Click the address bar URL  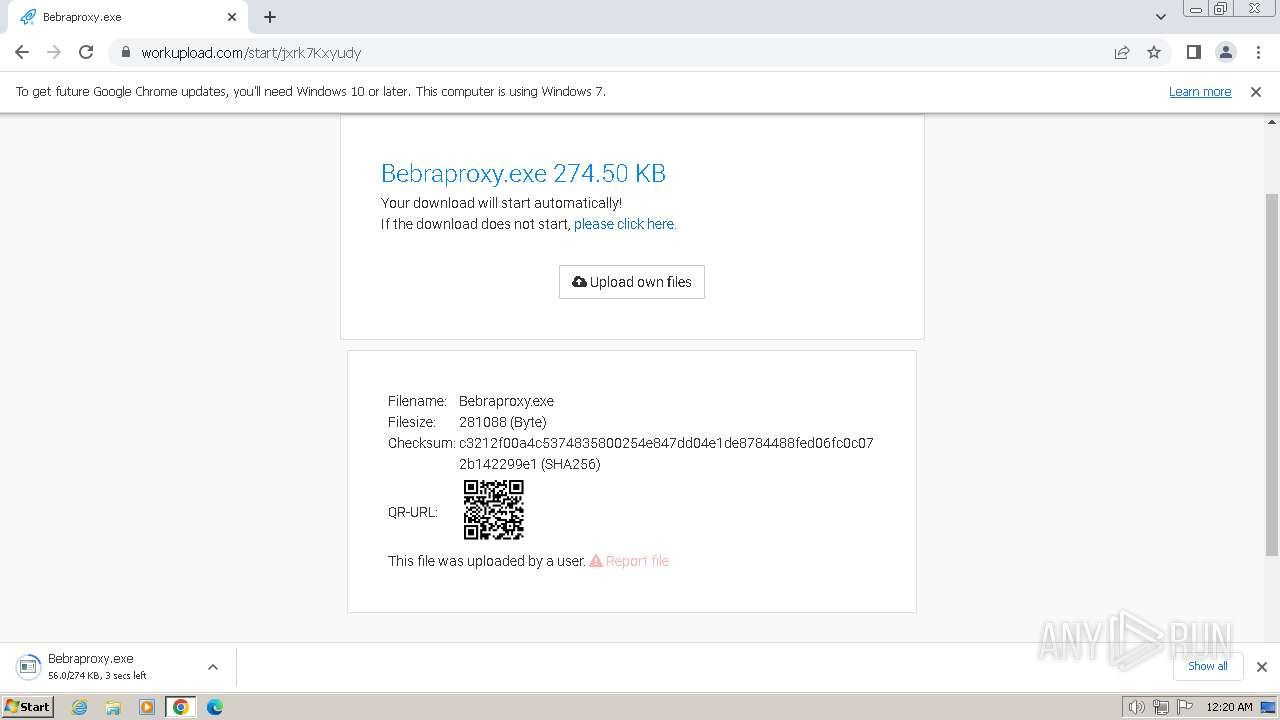click(251, 53)
